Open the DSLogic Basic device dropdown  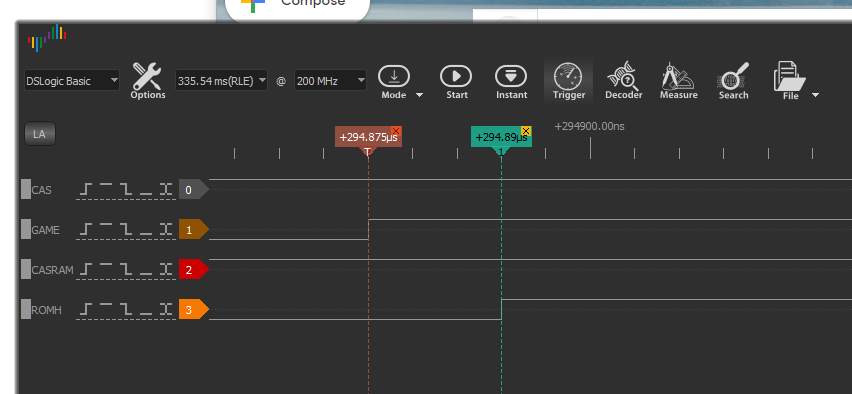click(x=72, y=81)
